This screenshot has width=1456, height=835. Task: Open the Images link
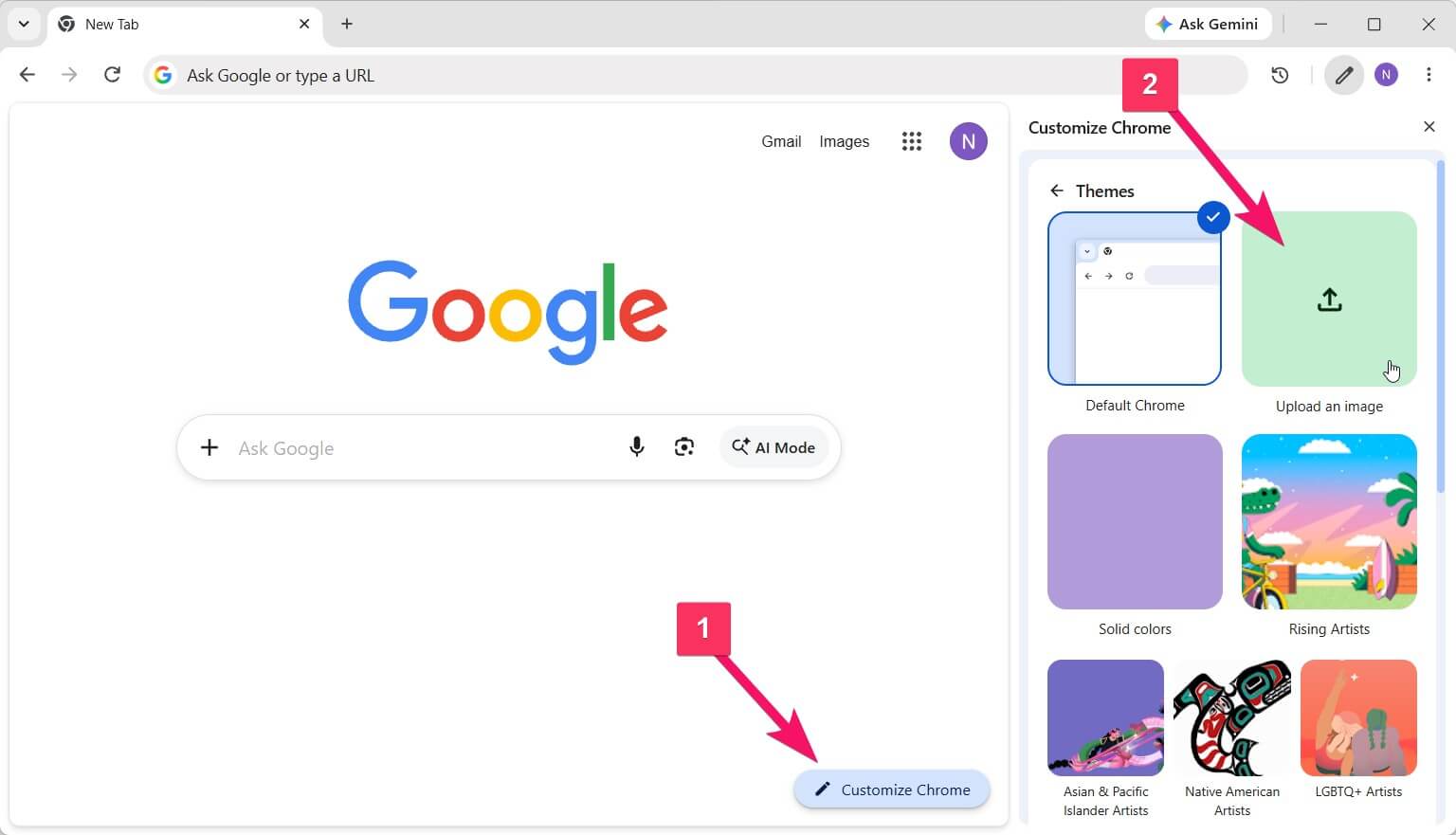(x=844, y=141)
